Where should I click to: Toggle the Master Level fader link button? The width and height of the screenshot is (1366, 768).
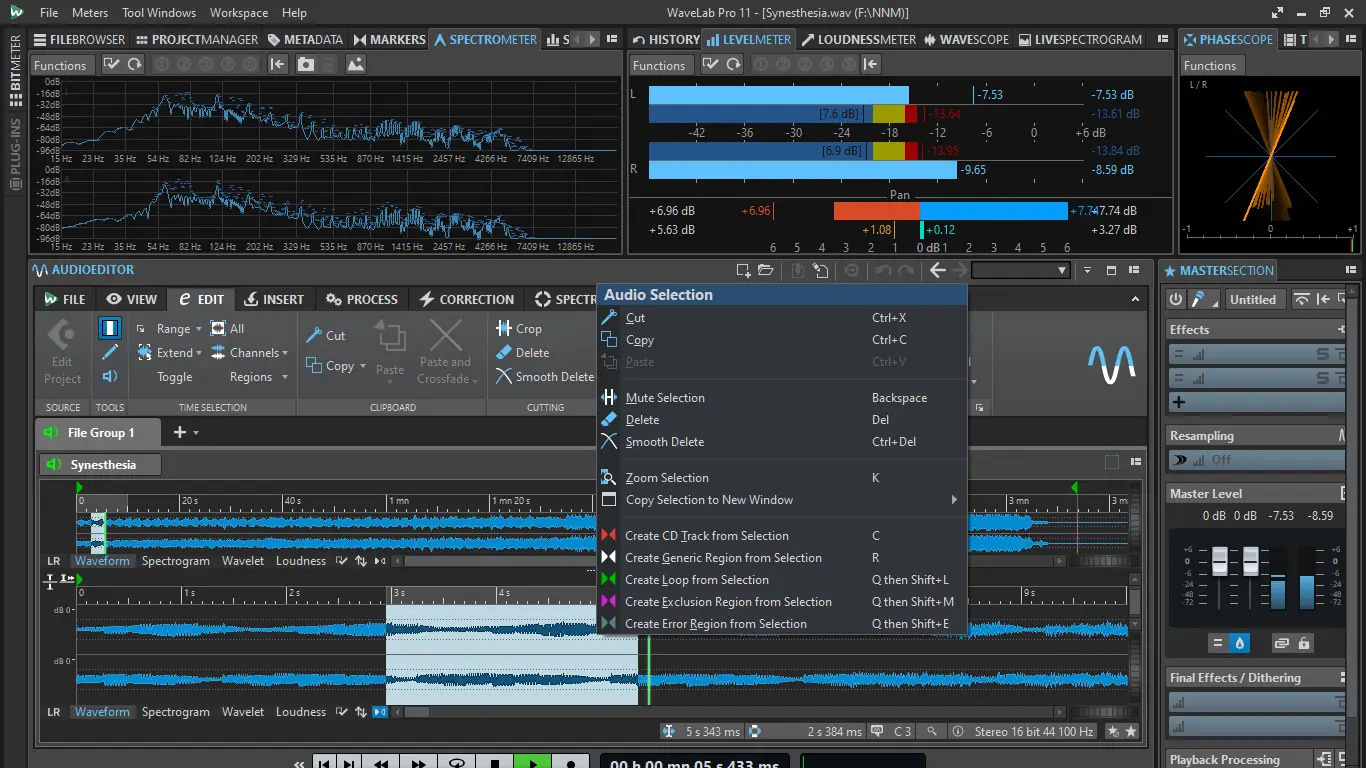(x=1281, y=643)
